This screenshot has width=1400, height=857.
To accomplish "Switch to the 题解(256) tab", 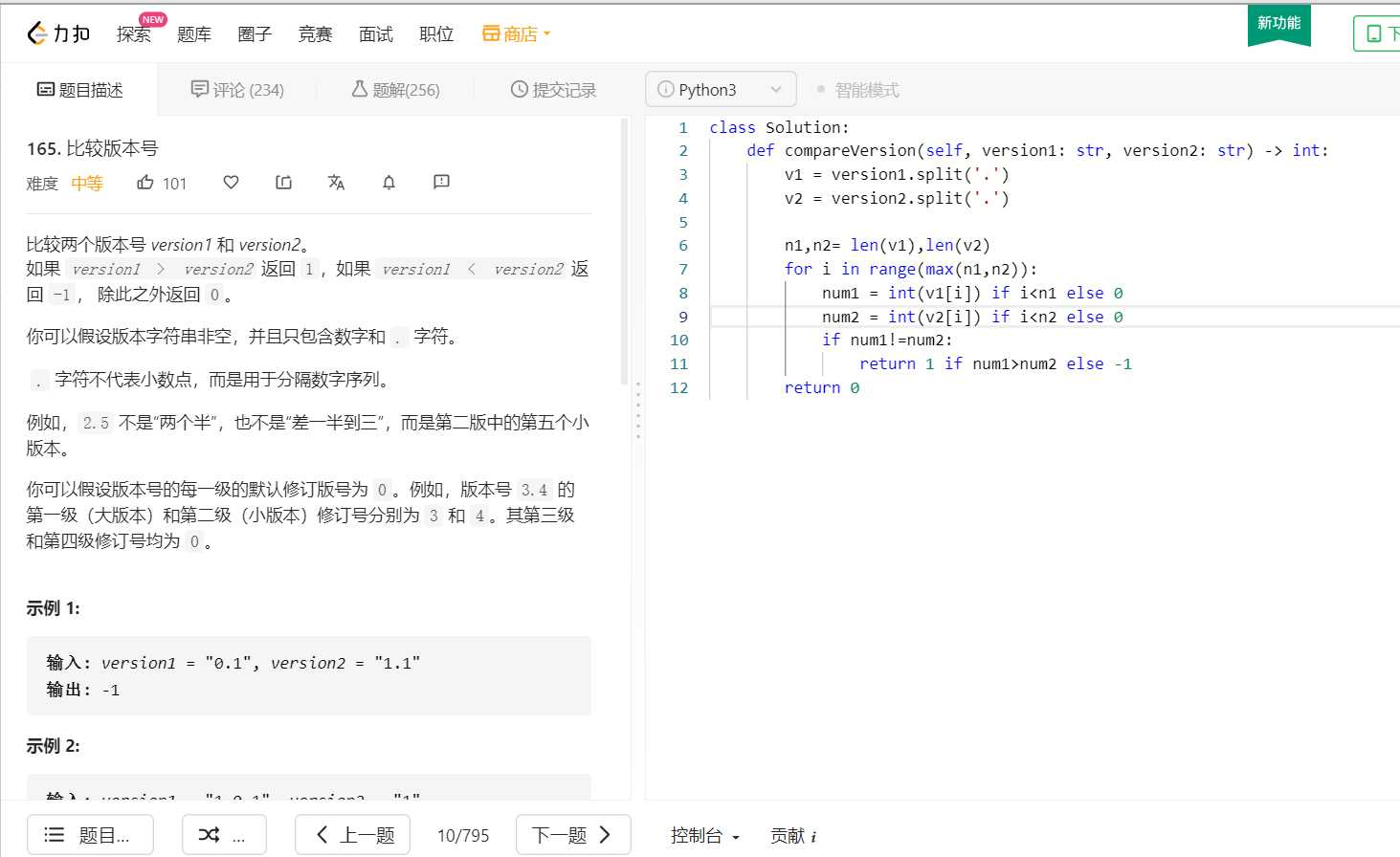I will click(x=395, y=90).
